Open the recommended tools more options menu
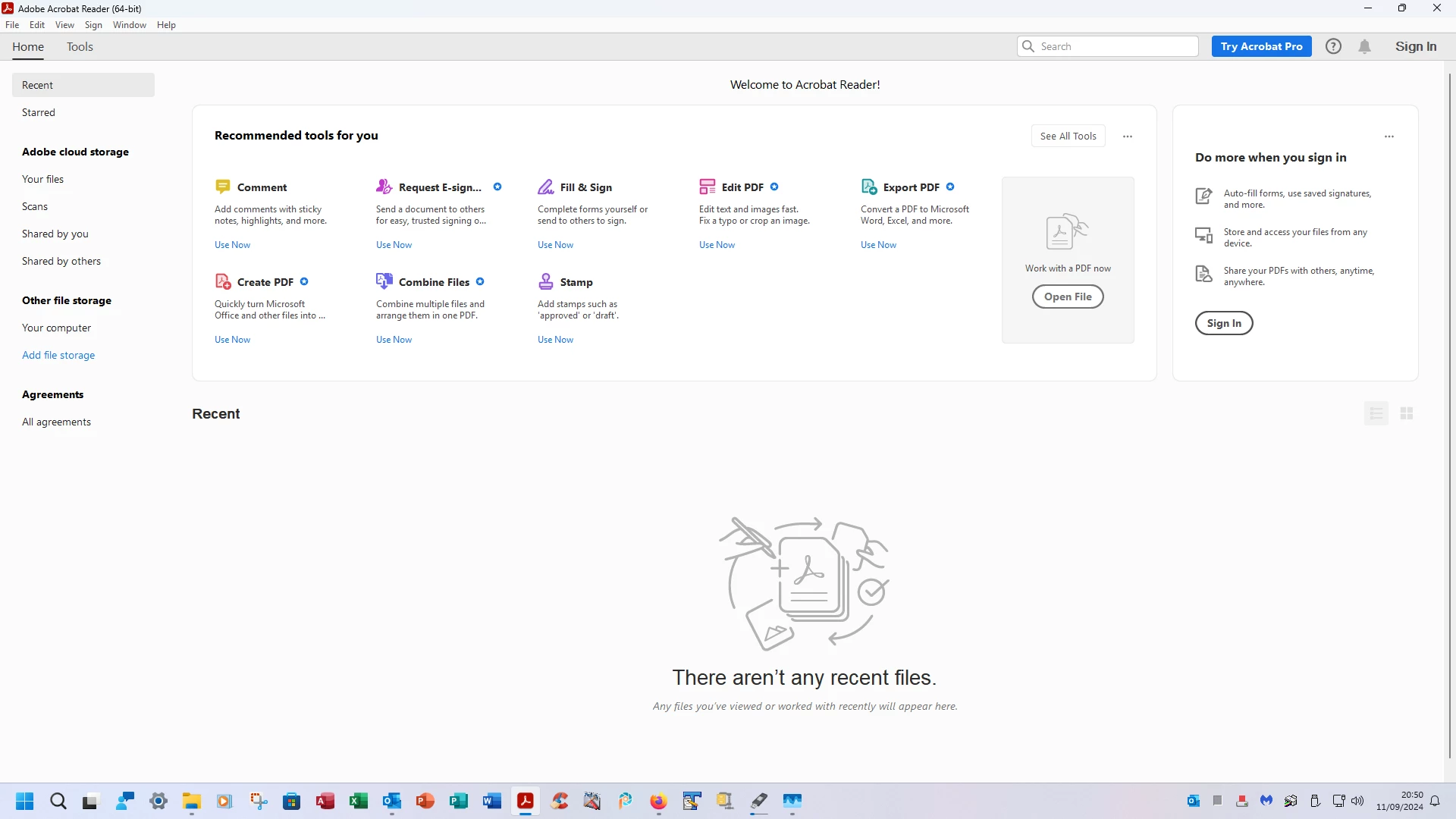 click(1128, 136)
